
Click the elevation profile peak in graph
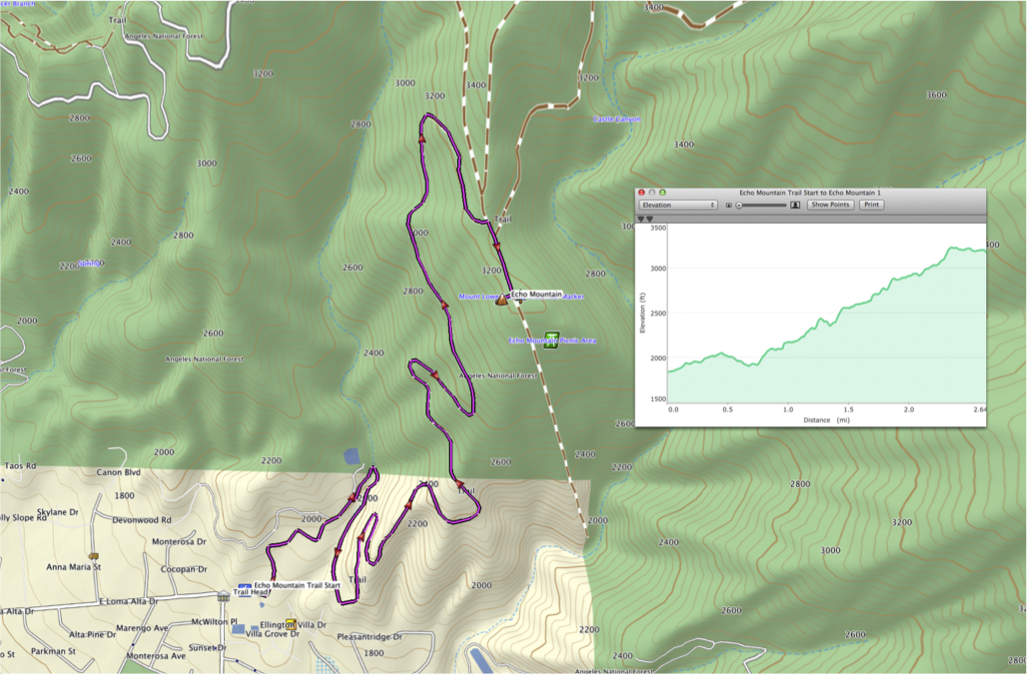point(955,247)
